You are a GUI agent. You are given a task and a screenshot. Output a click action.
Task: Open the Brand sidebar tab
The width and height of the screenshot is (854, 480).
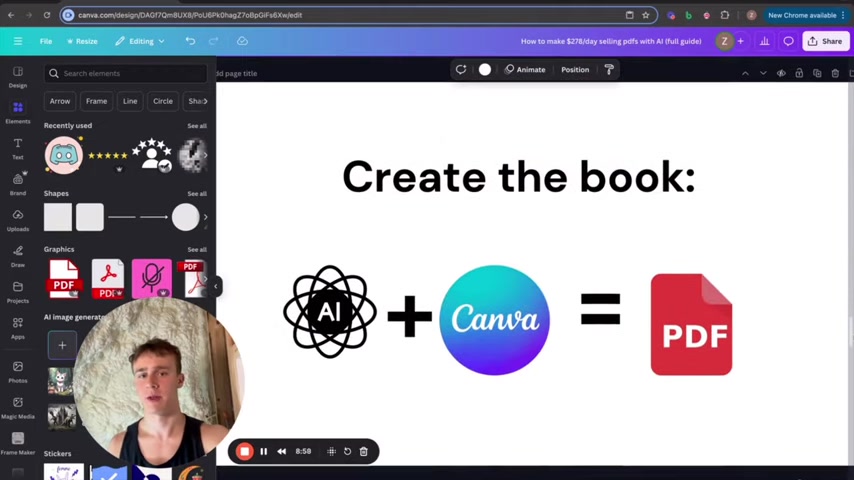[17, 184]
